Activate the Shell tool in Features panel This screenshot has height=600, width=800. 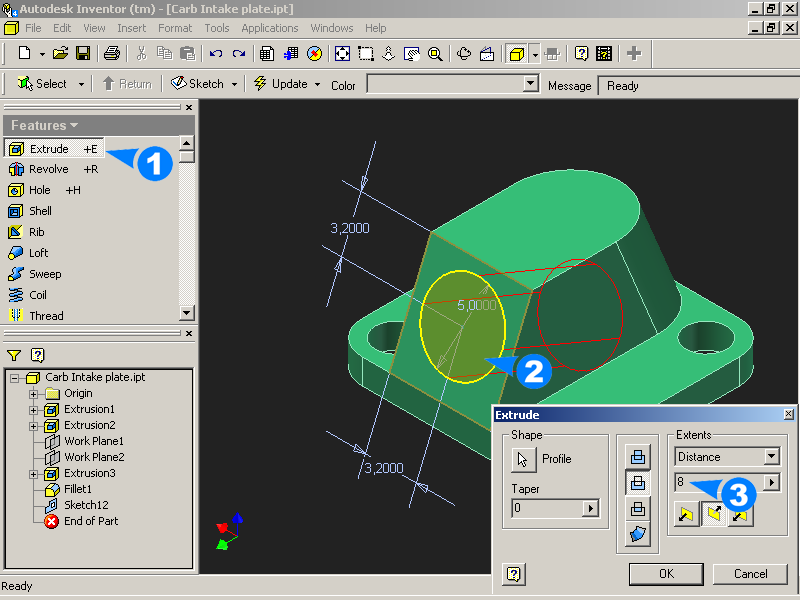coord(40,211)
